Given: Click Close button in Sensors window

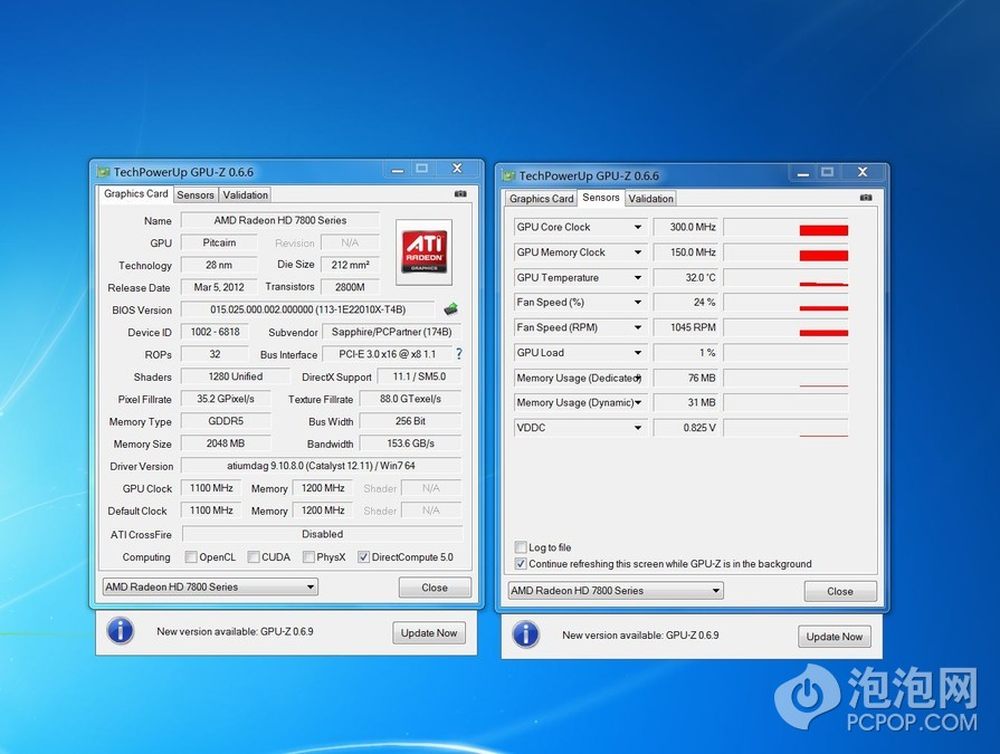Looking at the screenshot, I should tap(840, 591).
